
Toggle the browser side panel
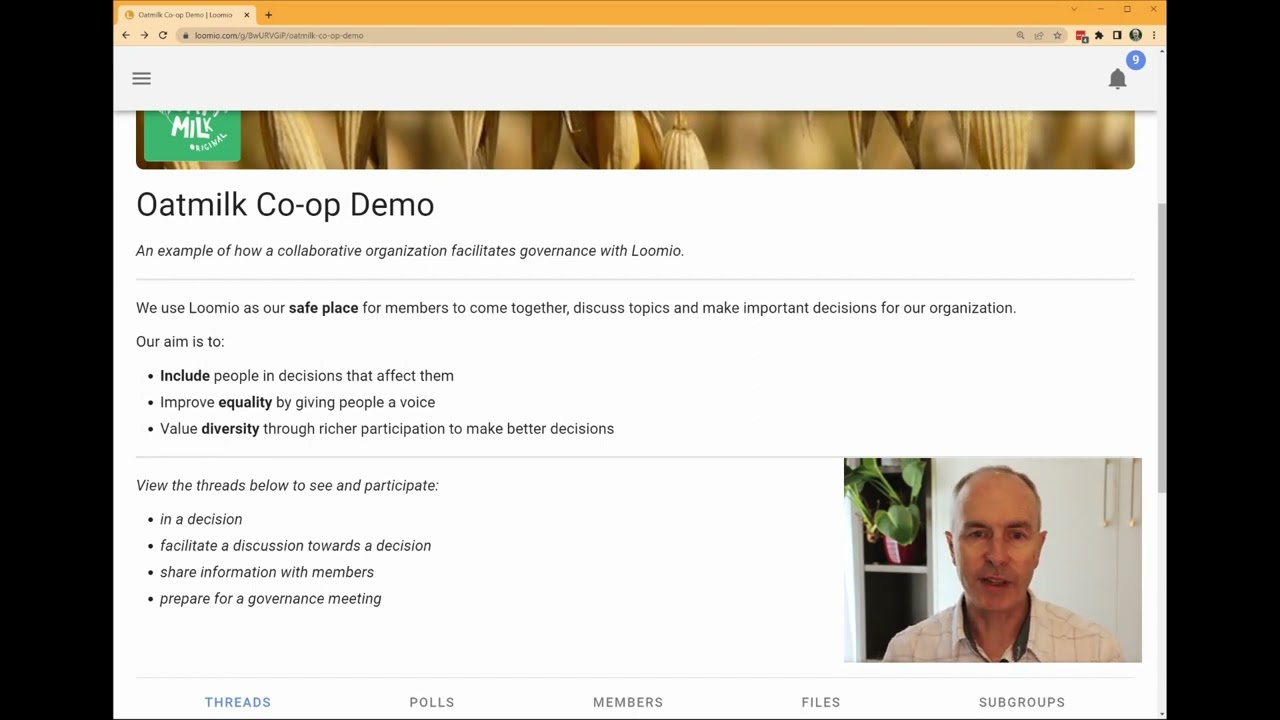tap(1117, 35)
